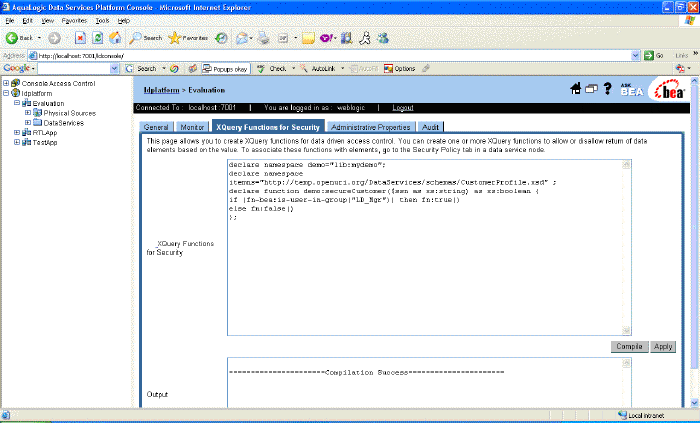Expand the Console Access Control node
Screen dimensions: 700x423
(6, 83)
